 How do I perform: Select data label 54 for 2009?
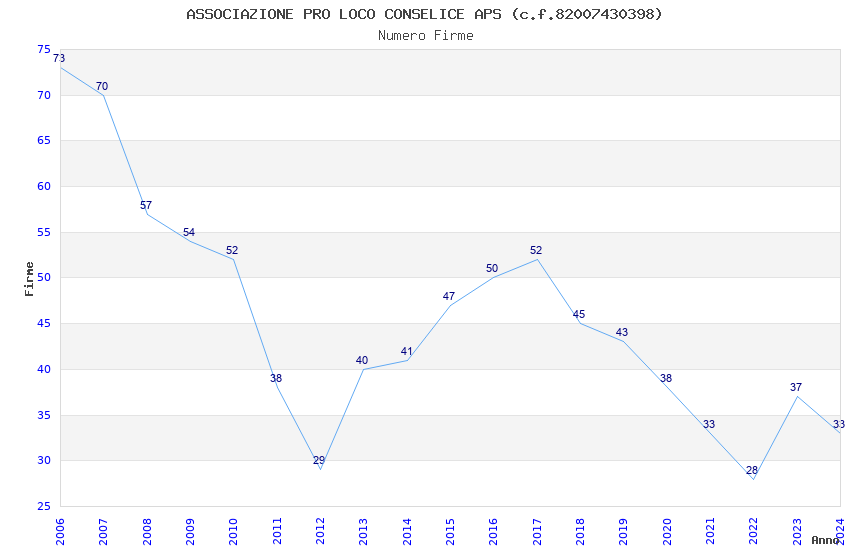[x=189, y=232]
